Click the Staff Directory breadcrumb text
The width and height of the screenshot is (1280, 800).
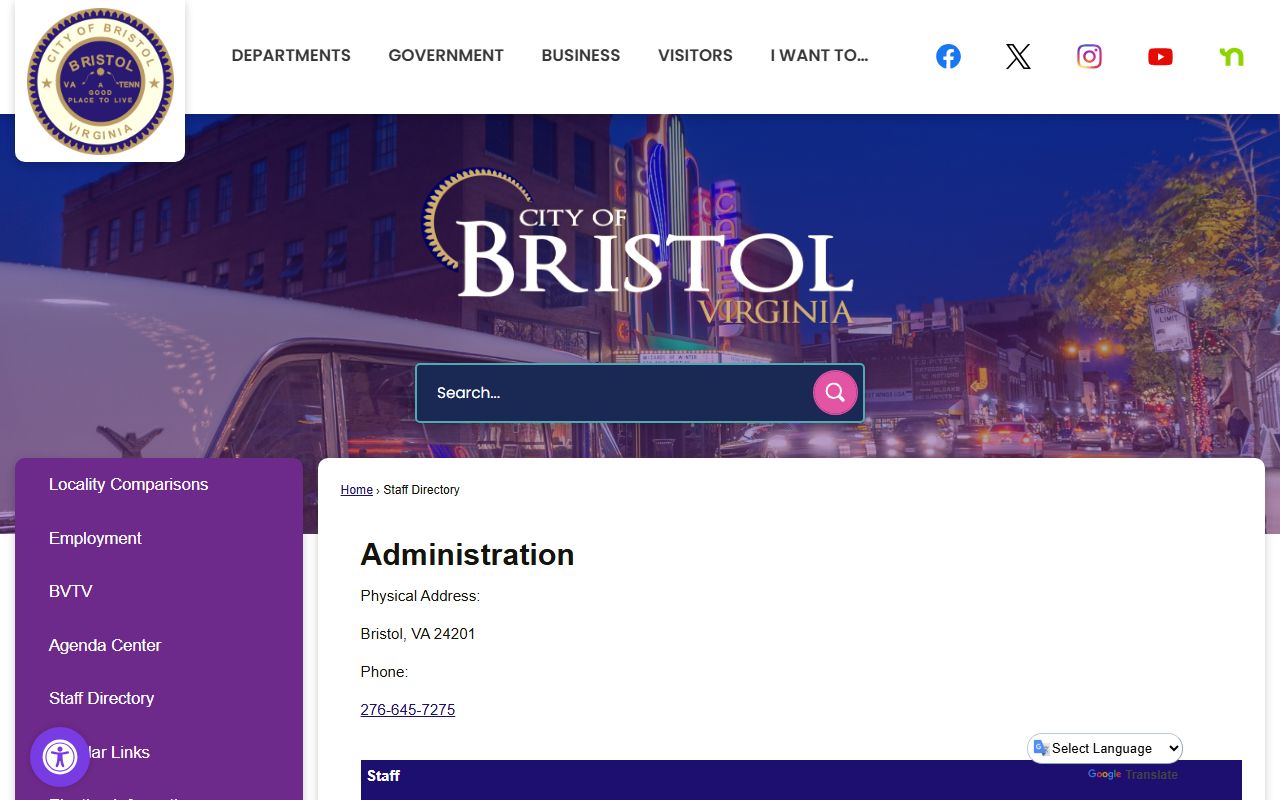(421, 490)
